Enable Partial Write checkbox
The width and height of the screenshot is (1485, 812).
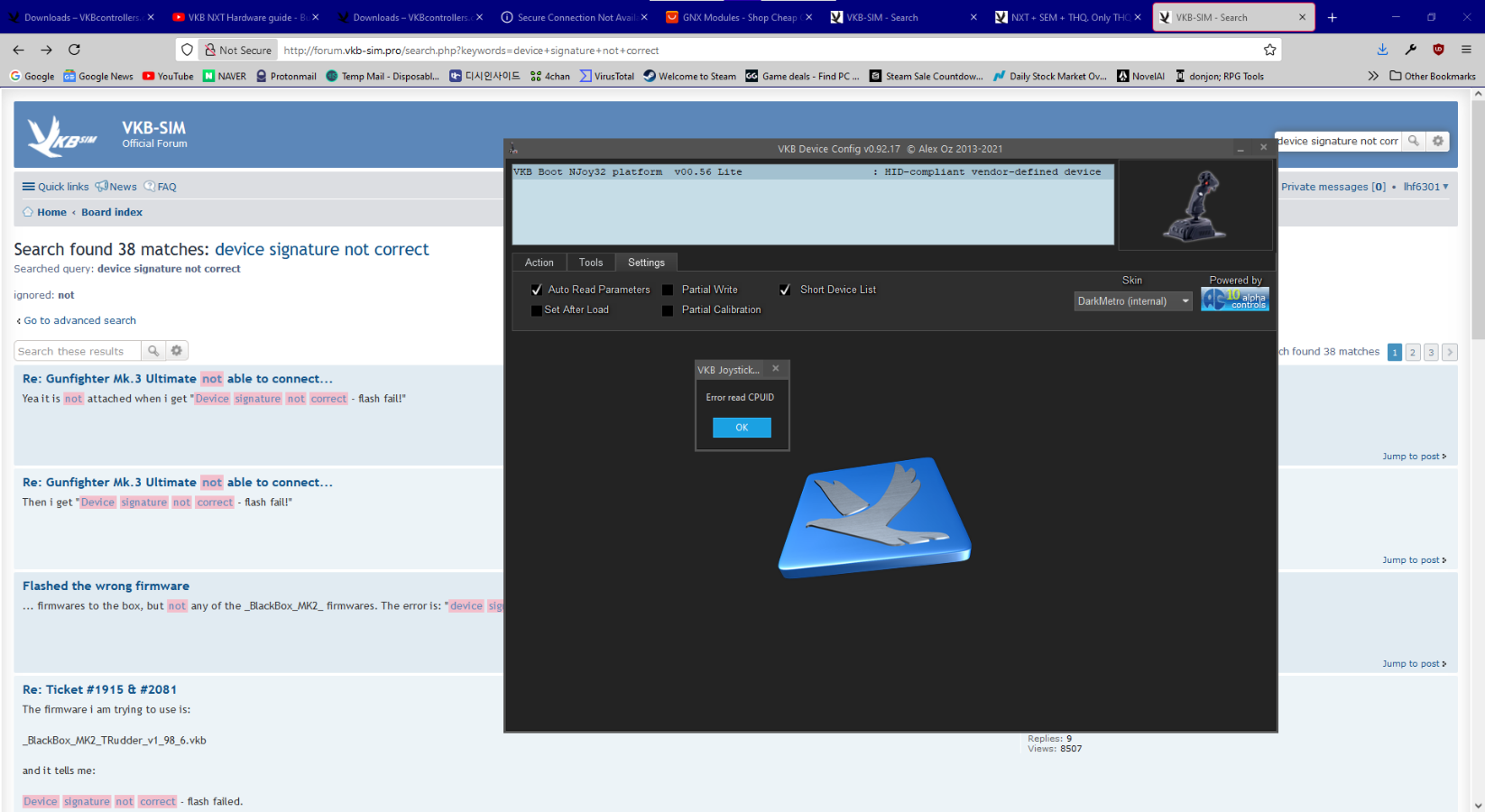tap(668, 290)
